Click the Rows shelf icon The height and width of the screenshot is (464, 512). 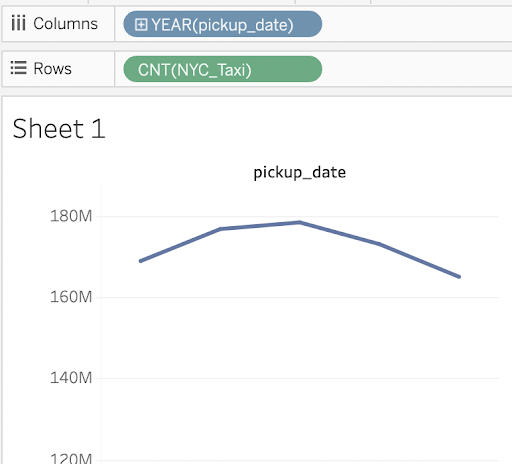point(18,68)
